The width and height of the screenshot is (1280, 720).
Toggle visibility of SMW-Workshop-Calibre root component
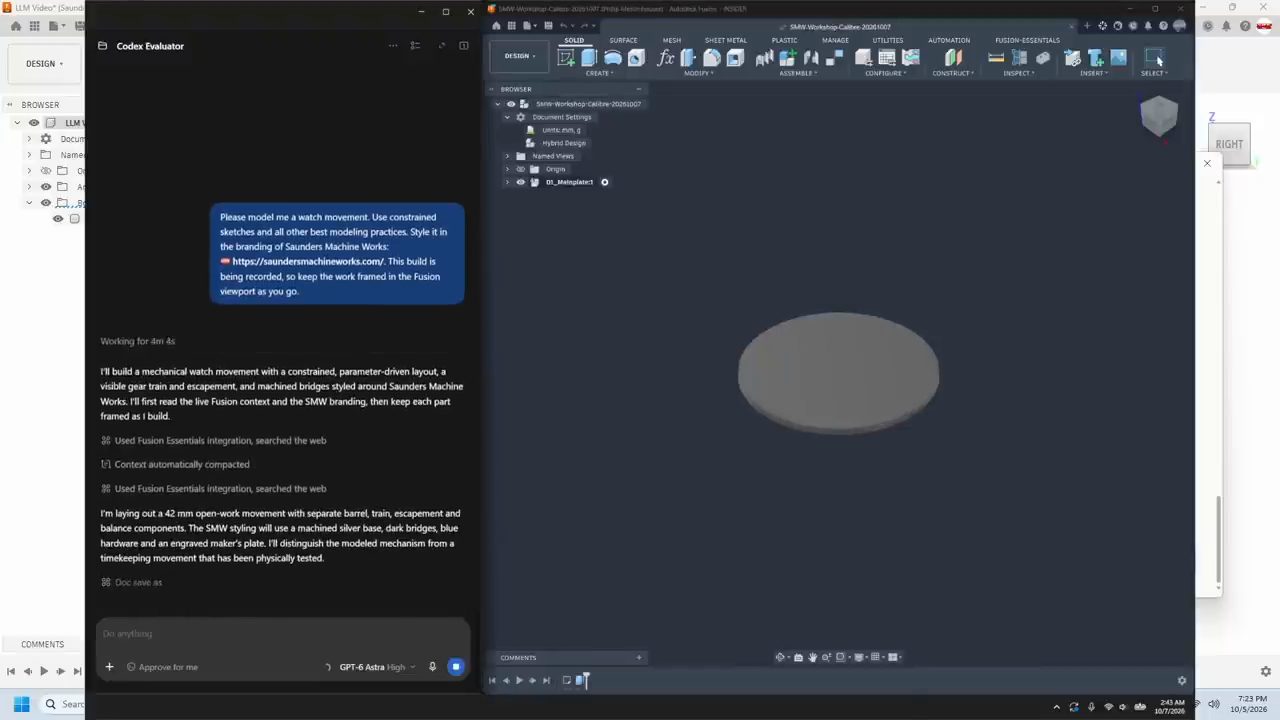tap(511, 104)
